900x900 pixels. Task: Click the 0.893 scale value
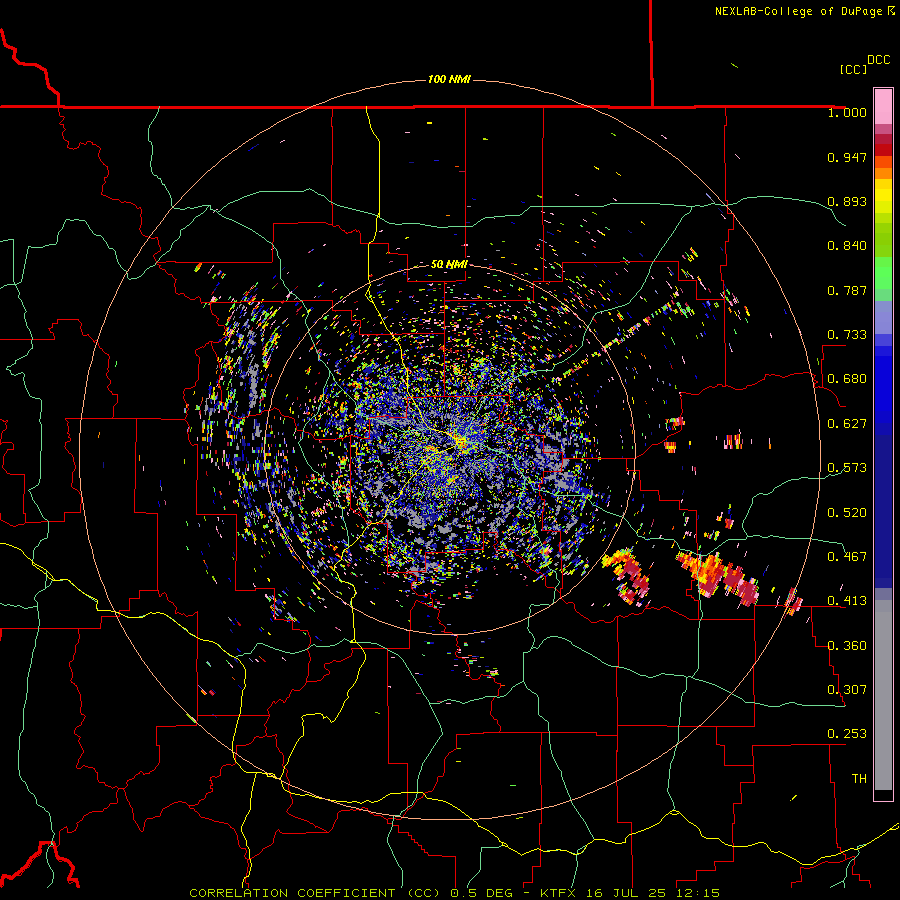tap(847, 201)
